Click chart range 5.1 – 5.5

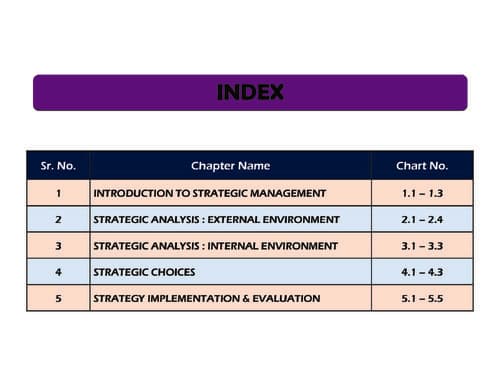coord(422,298)
